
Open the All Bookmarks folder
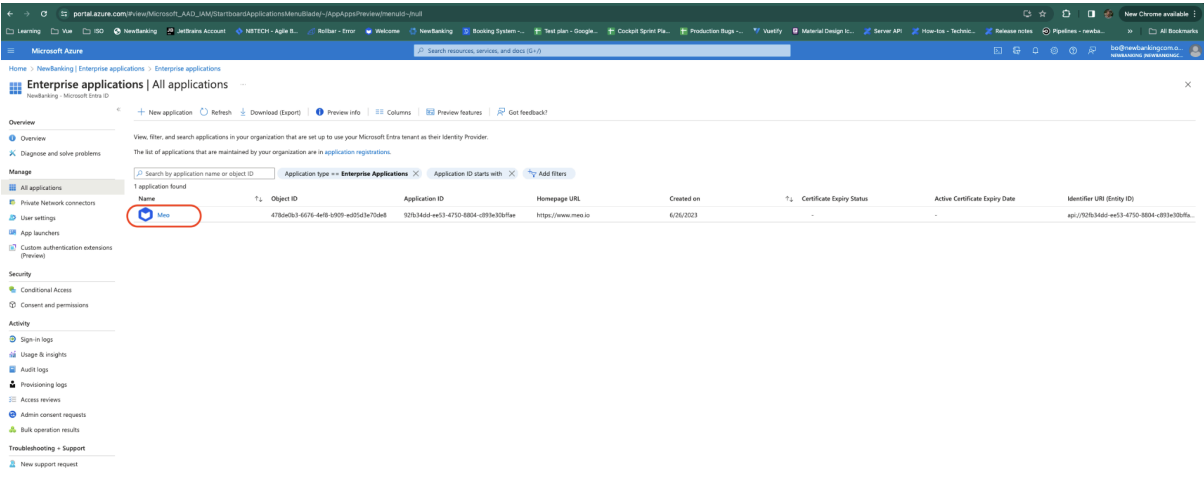click(1173, 31)
